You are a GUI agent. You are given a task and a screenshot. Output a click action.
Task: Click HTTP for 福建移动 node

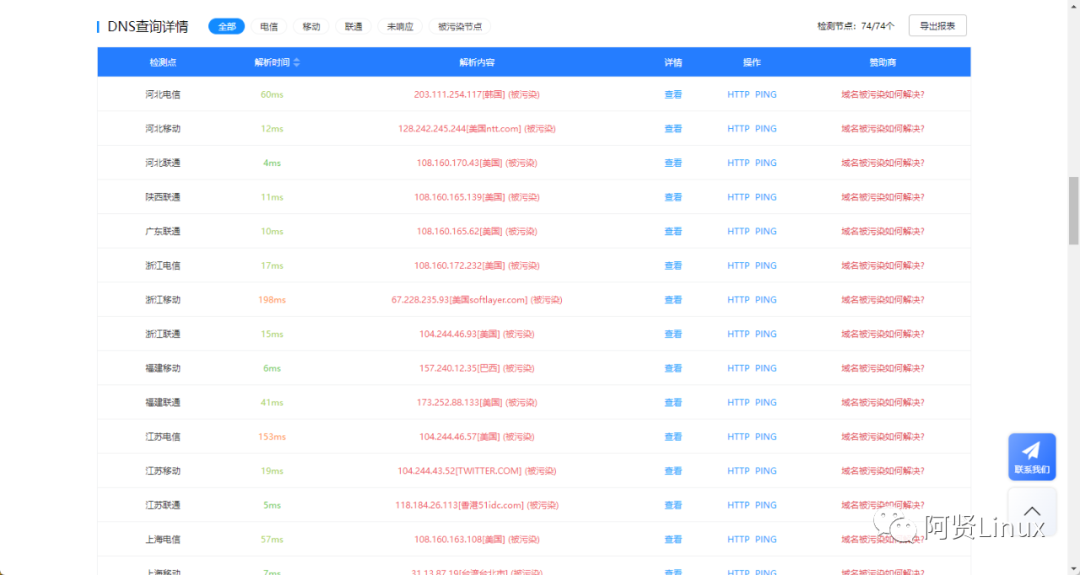(x=738, y=368)
